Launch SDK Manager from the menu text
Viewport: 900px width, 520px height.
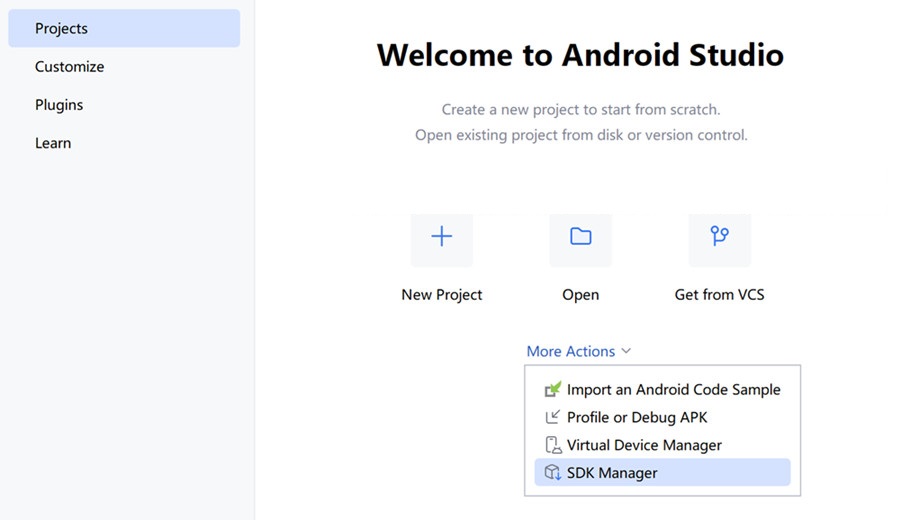612,473
